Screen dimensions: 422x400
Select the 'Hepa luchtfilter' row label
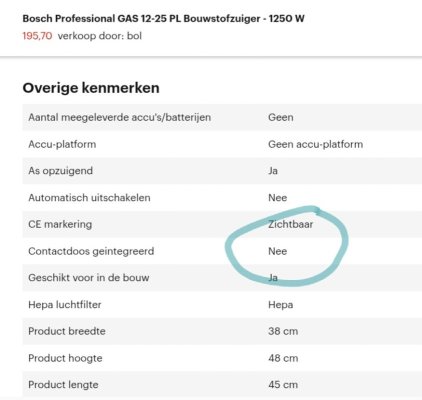point(65,304)
